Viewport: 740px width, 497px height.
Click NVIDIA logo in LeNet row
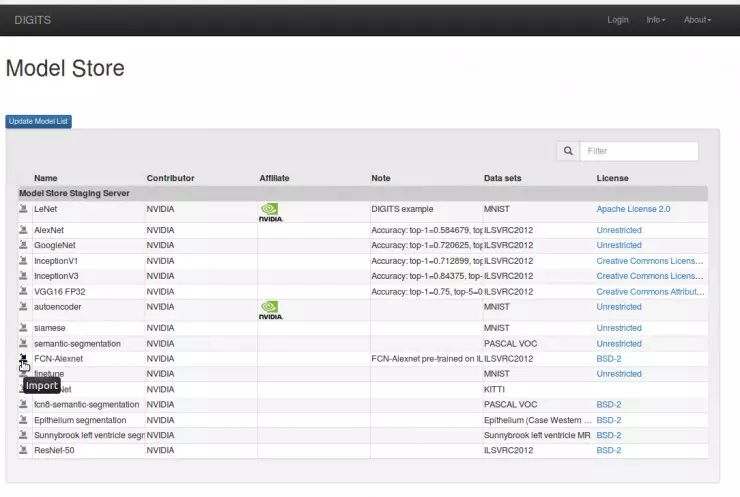click(270, 212)
